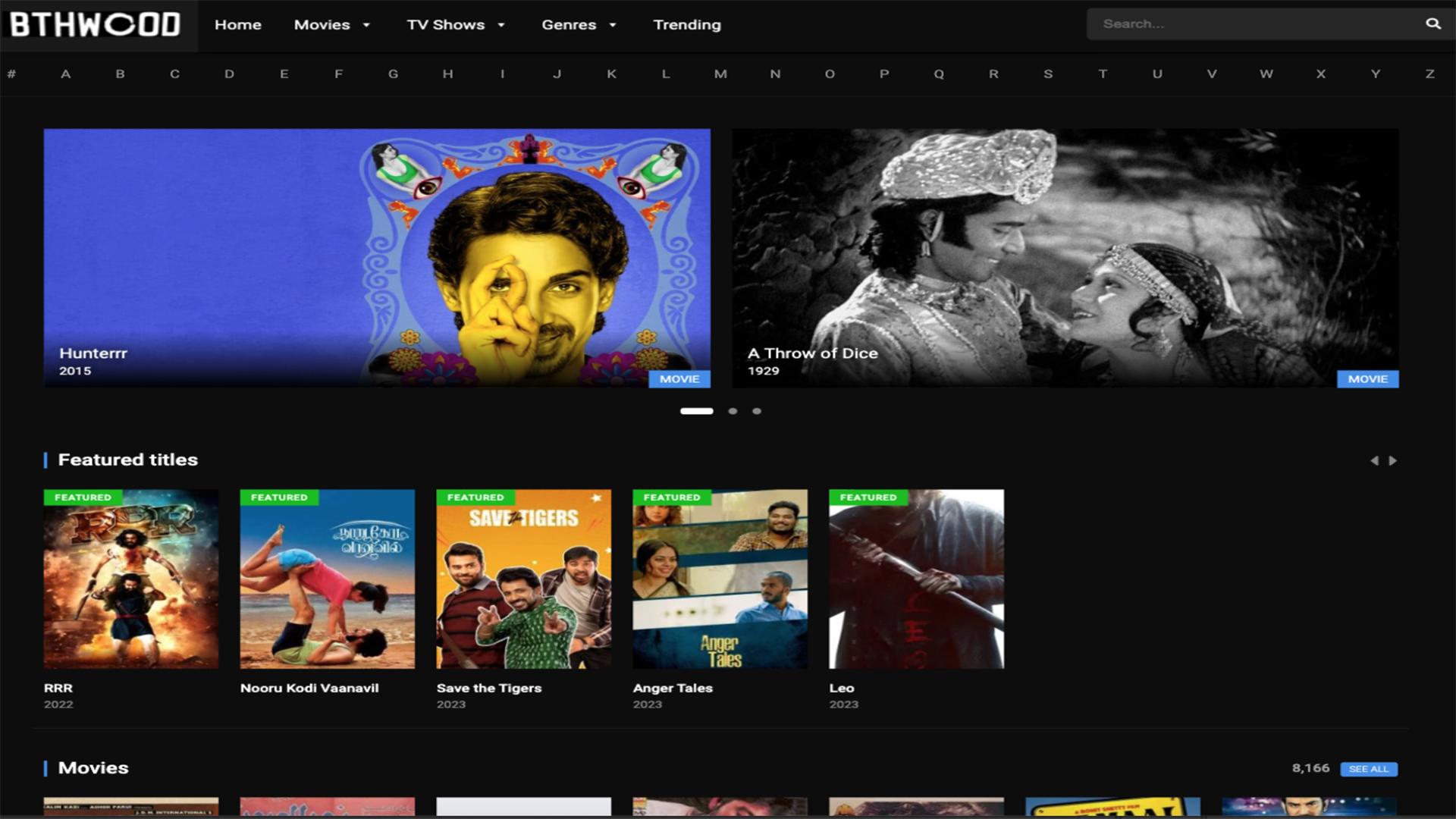Filter titles by letter D

point(229,74)
